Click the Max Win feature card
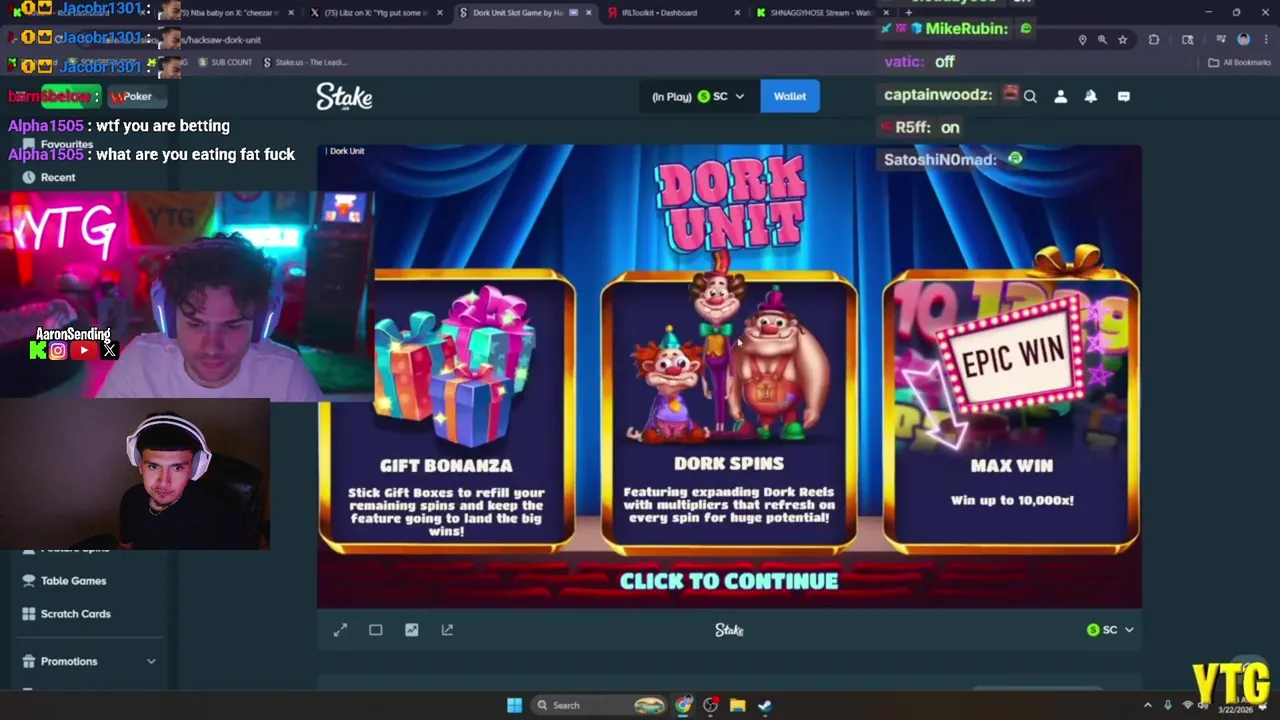Screen dimensions: 1280x720 pyautogui.click(x=1011, y=412)
